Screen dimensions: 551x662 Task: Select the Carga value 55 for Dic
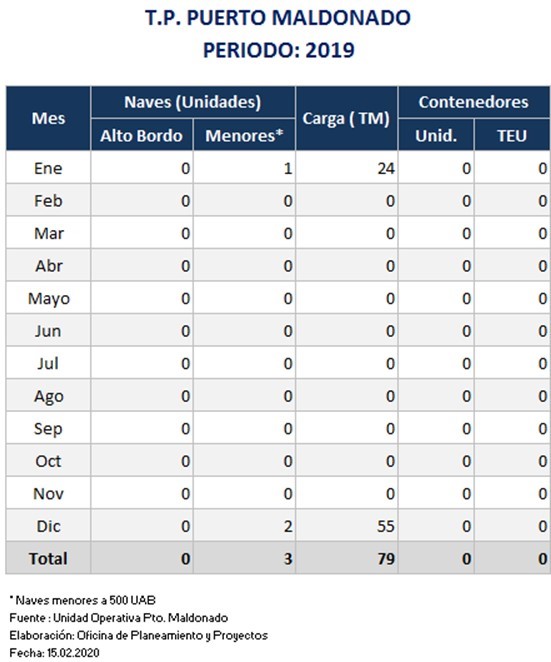[386, 526]
